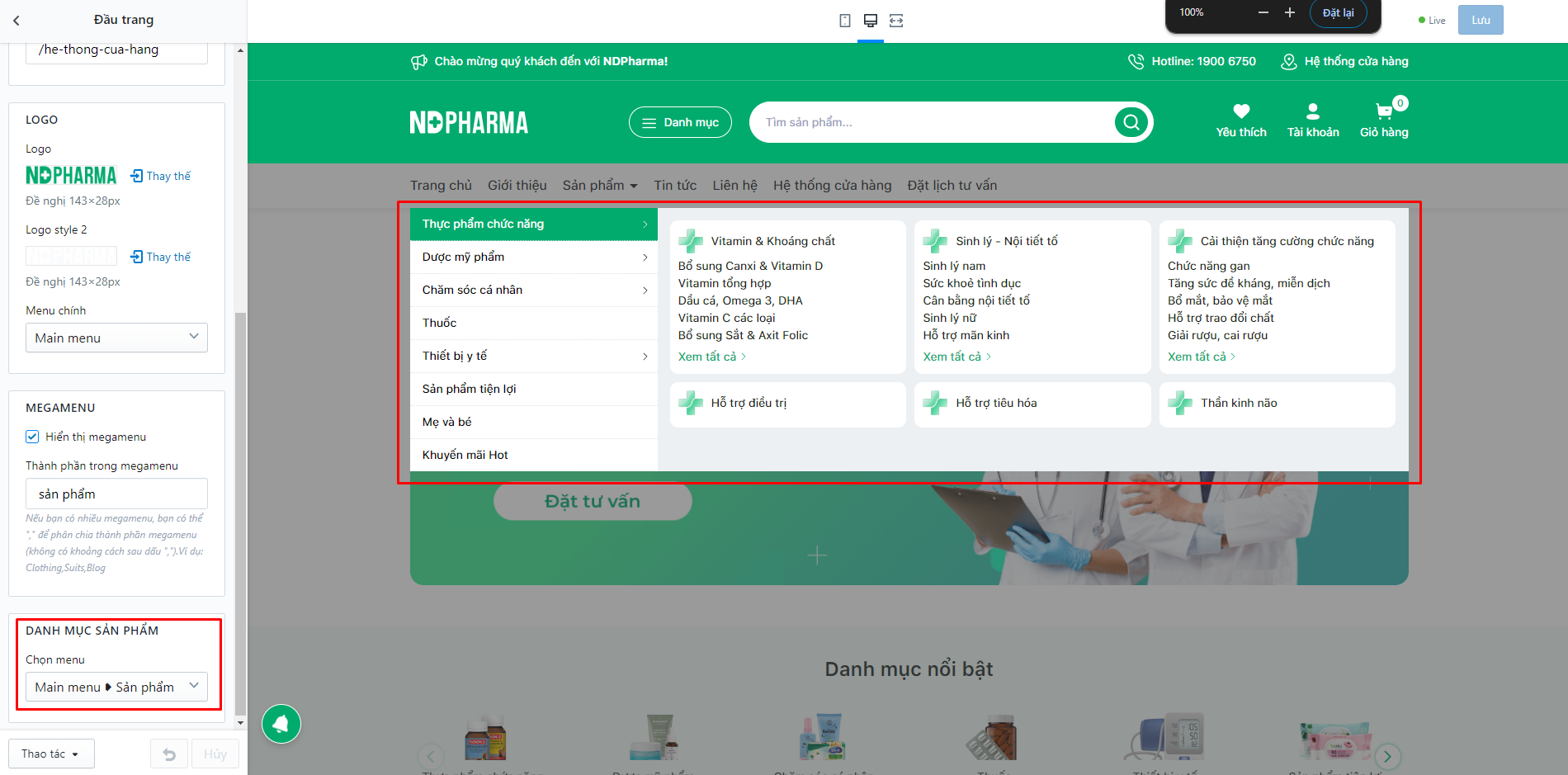Expand Chăm sóc cá nhân category
This screenshot has width=1568, height=775.
tap(534, 291)
